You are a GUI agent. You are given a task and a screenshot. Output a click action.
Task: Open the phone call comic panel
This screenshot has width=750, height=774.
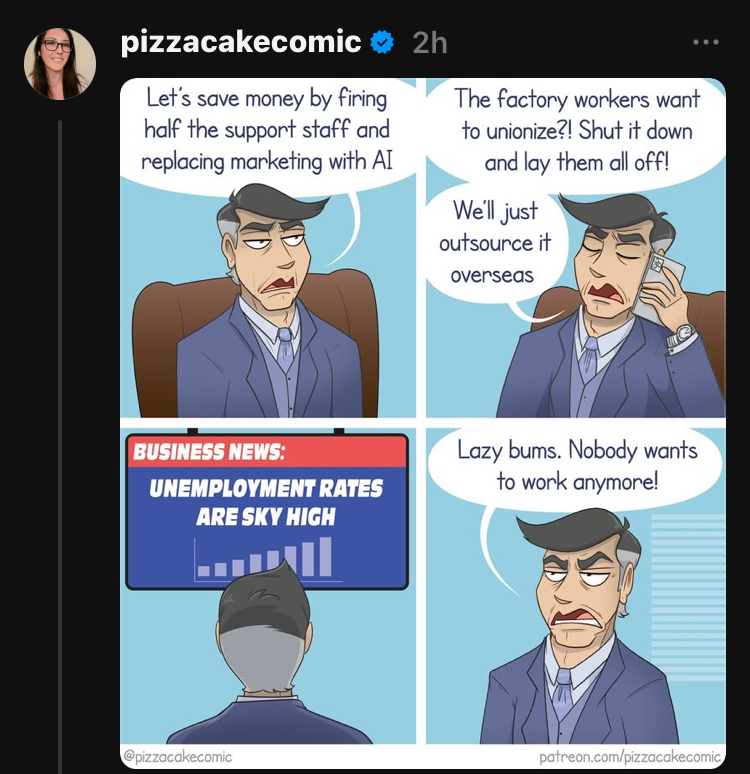point(576,248)
